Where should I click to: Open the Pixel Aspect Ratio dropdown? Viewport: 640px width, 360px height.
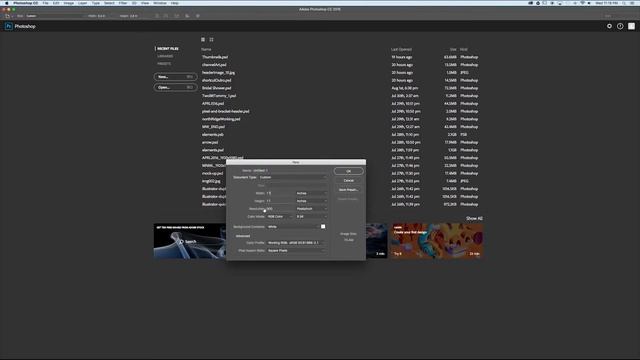coord(296,251)
